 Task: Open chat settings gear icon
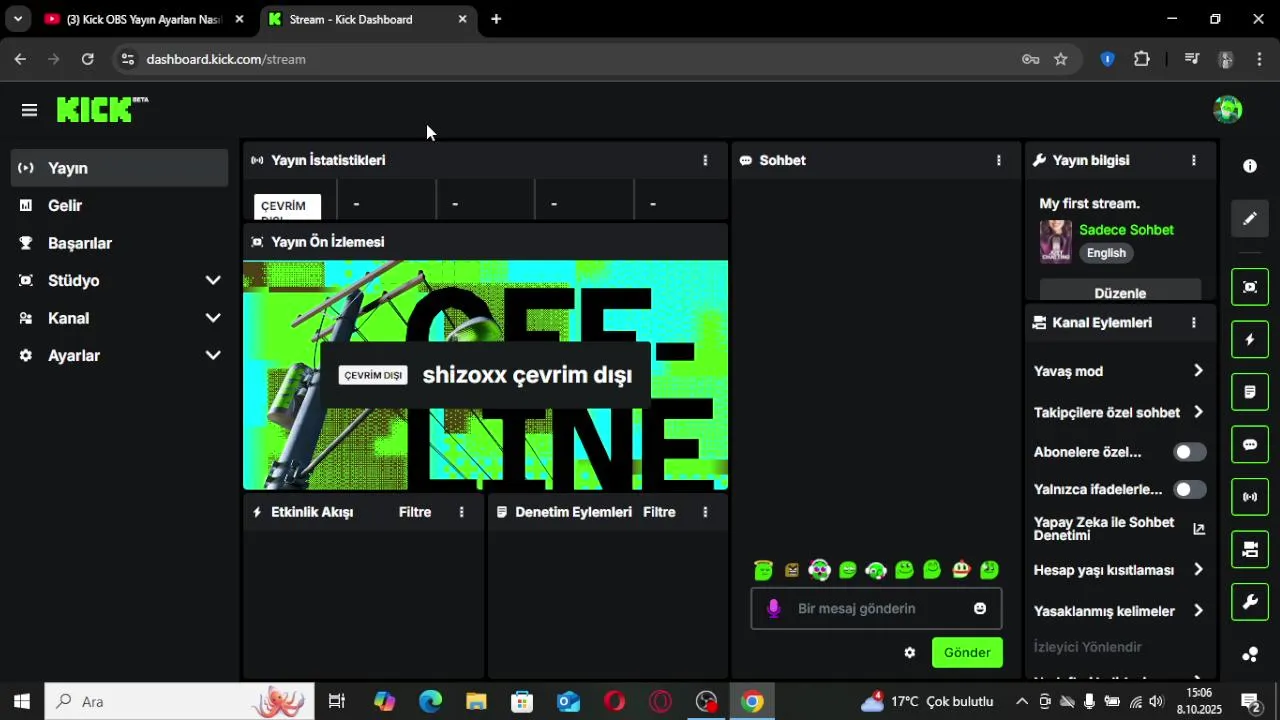click(909, 653)
